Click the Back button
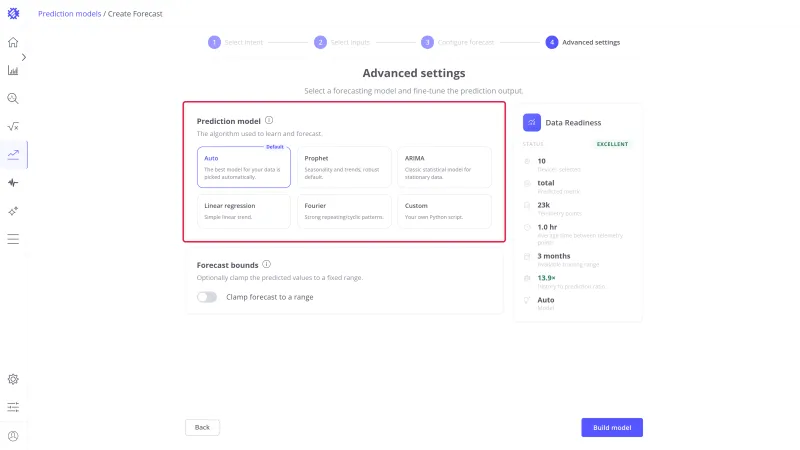 [x=203, y=428]
